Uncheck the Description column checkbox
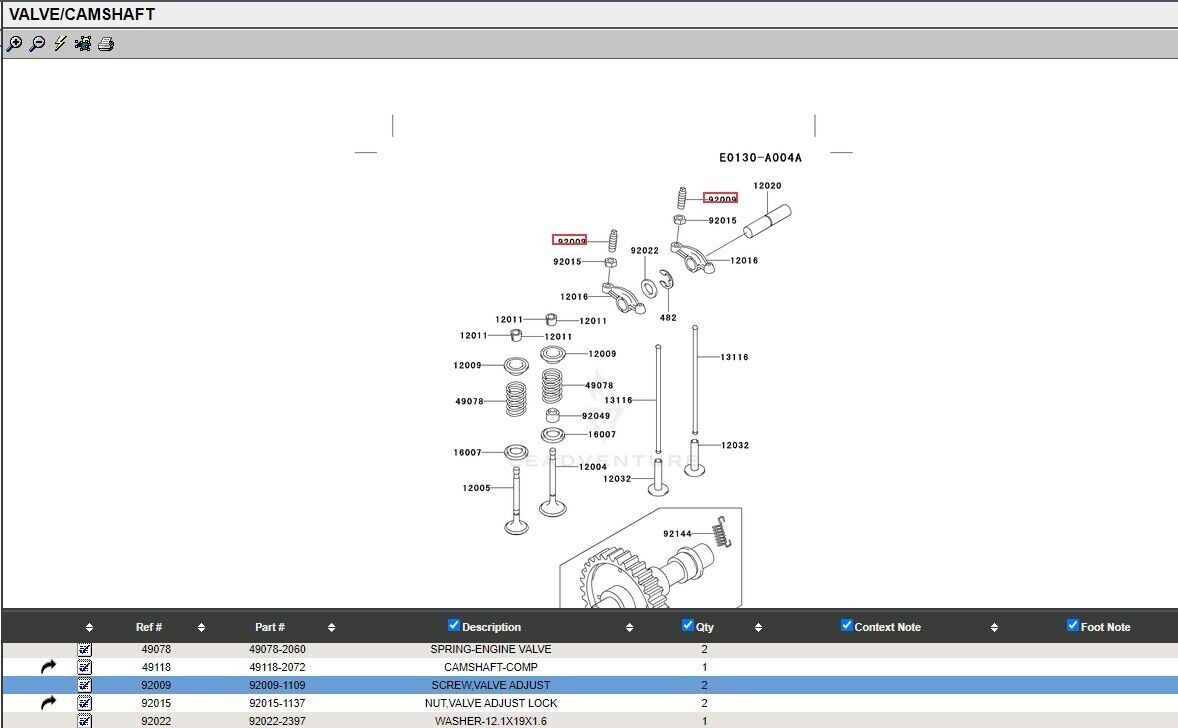The width and height of the screenshot is (1178, 728). (454, 626)
